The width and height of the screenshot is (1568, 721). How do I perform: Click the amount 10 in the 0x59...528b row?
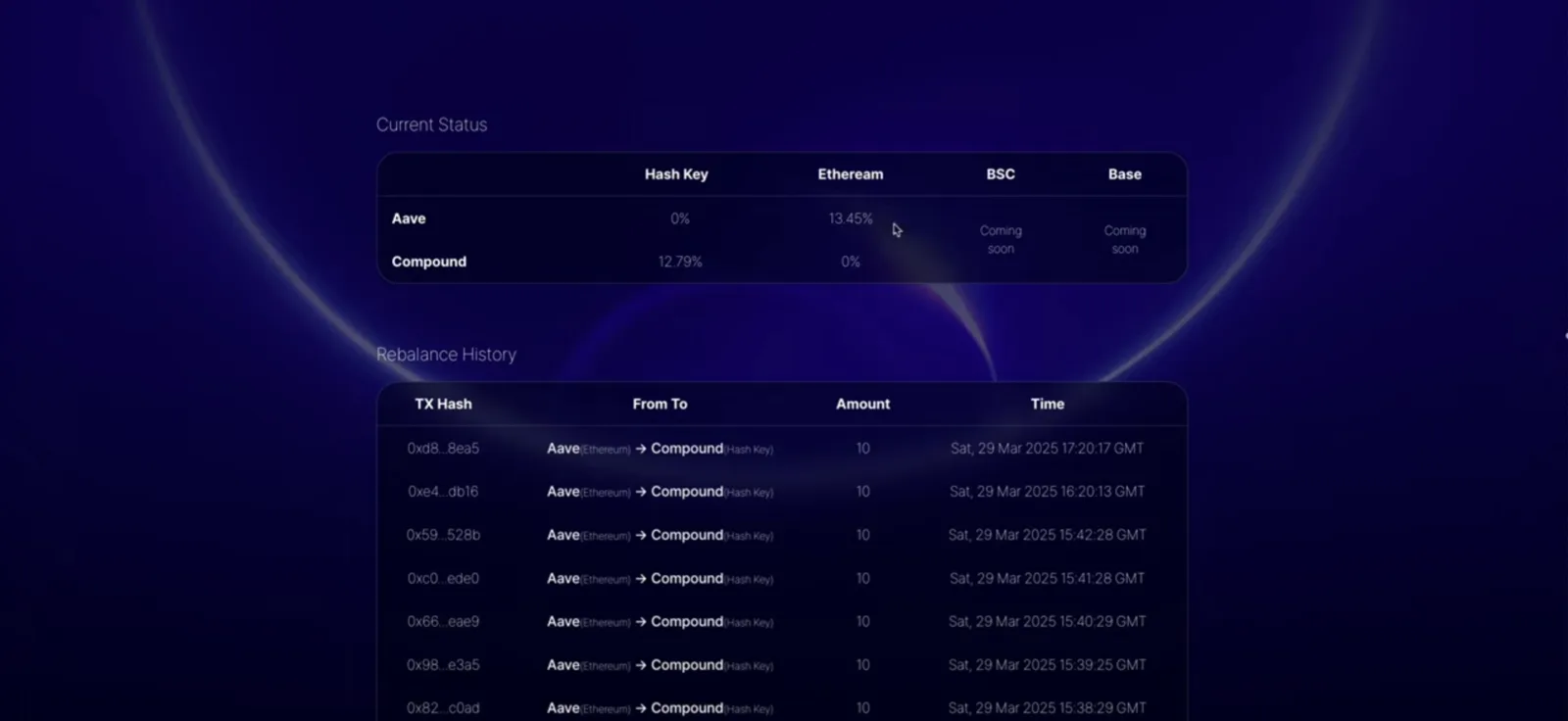click(x=863, y=535)
